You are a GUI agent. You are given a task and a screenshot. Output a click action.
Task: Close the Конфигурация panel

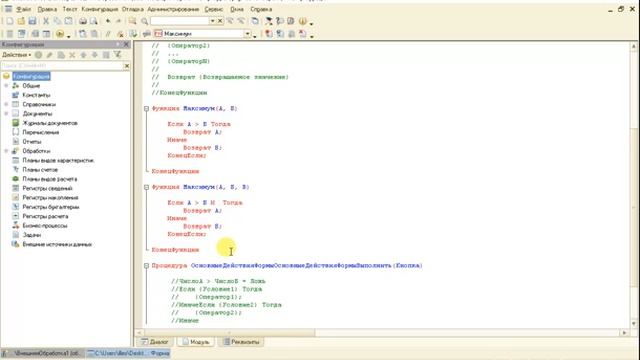126,44
